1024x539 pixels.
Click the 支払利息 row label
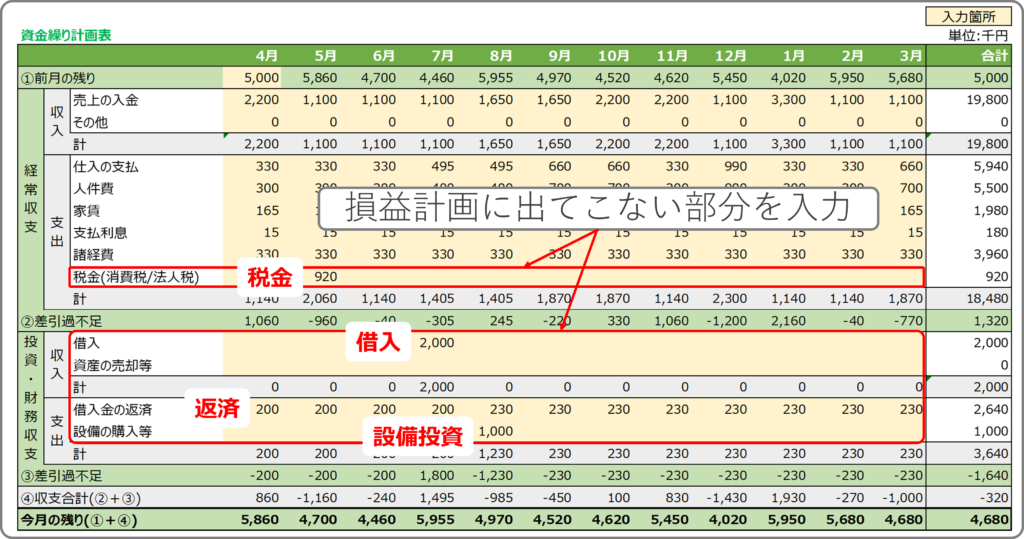tap(100, 233)
